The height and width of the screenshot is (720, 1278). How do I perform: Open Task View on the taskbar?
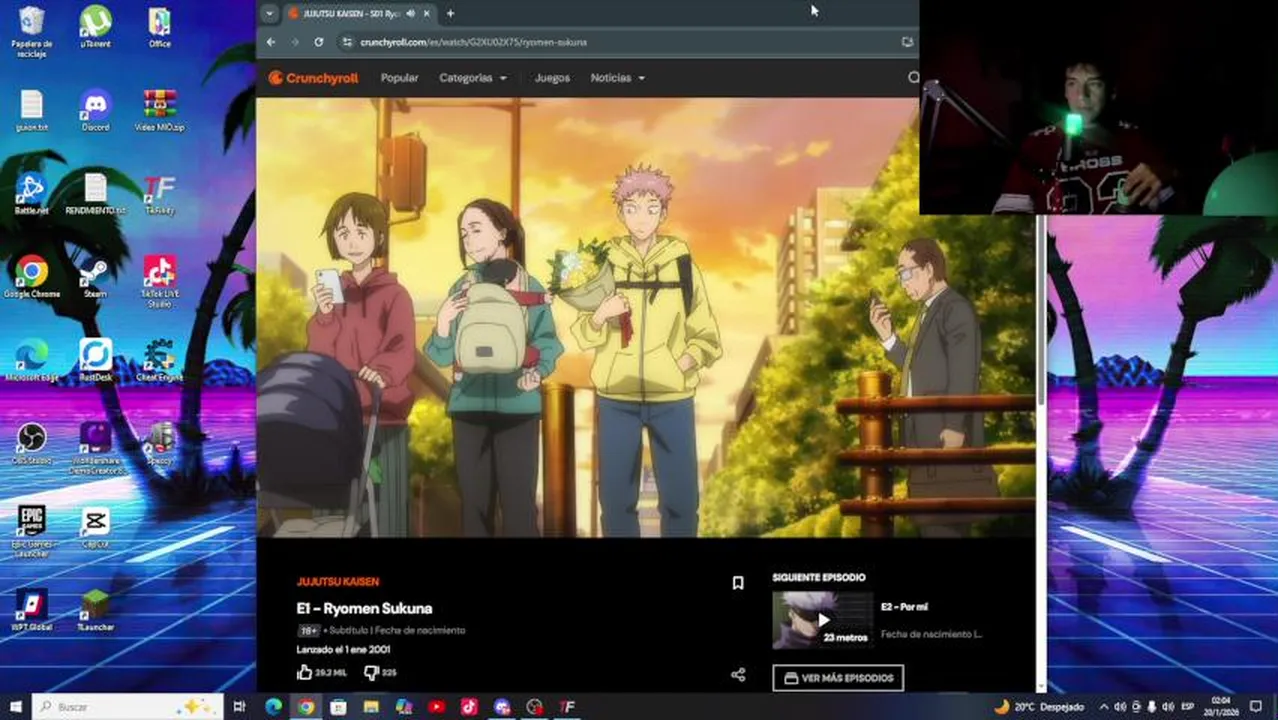[x=240, y=707]
